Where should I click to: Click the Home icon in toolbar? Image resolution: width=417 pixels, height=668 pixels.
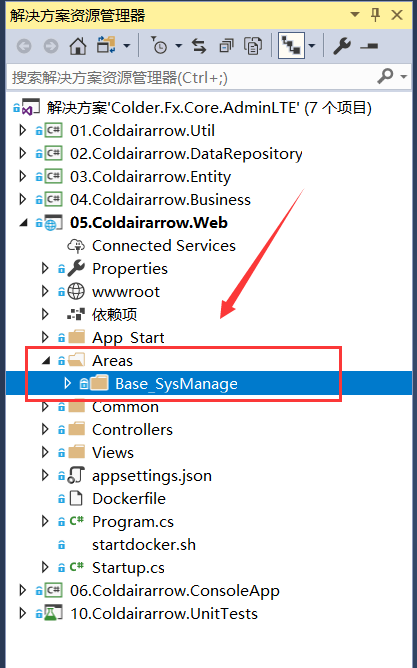coord(78,46)
